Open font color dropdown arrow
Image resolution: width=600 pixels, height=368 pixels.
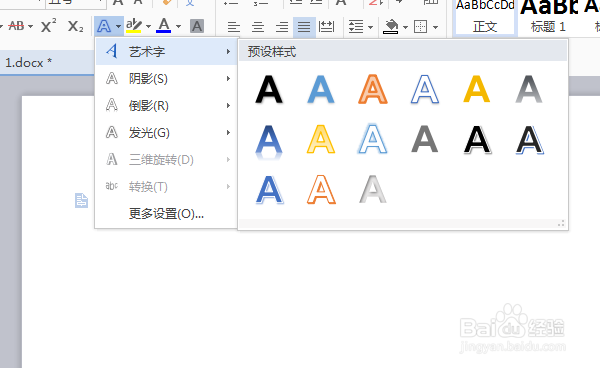178,27
